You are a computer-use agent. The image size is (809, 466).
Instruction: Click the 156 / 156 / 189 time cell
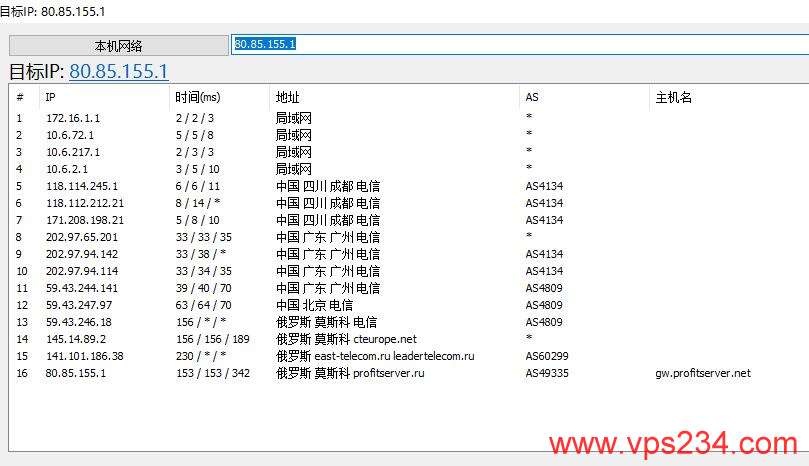pyautogui.click(x=213, y=339)
